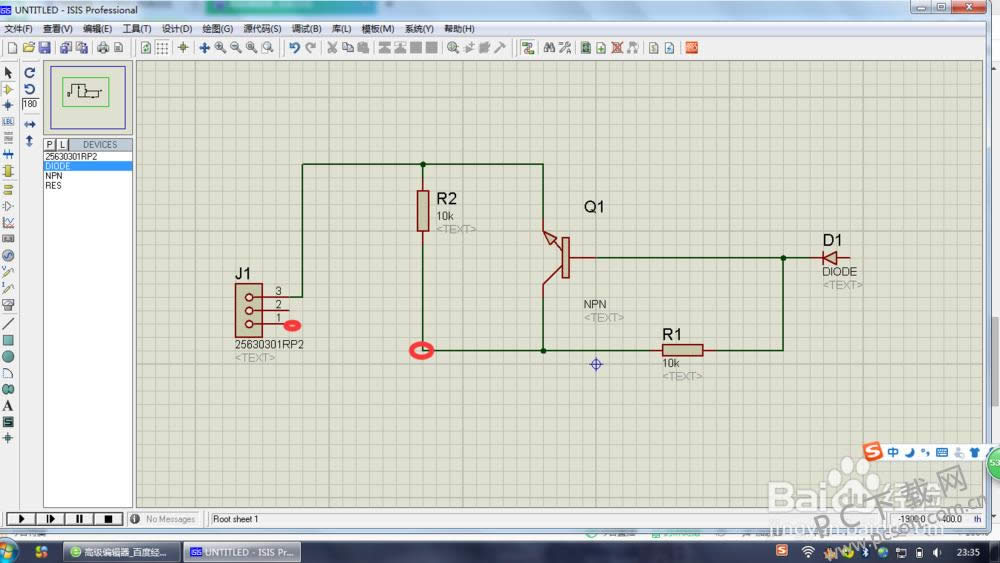Screen dimensions: 1000x563
Task: Click the zoom in magnifier icon
Action: click(220, 47)
